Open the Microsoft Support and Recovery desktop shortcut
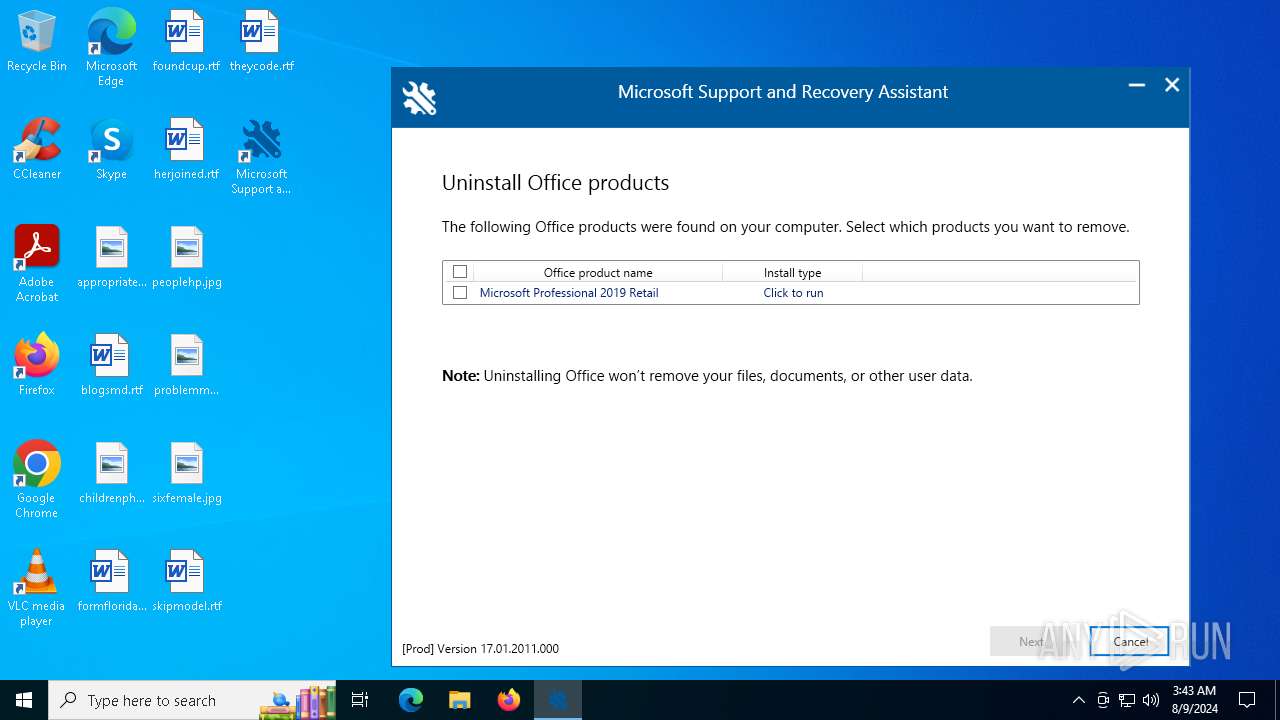 tap(261, 157)
